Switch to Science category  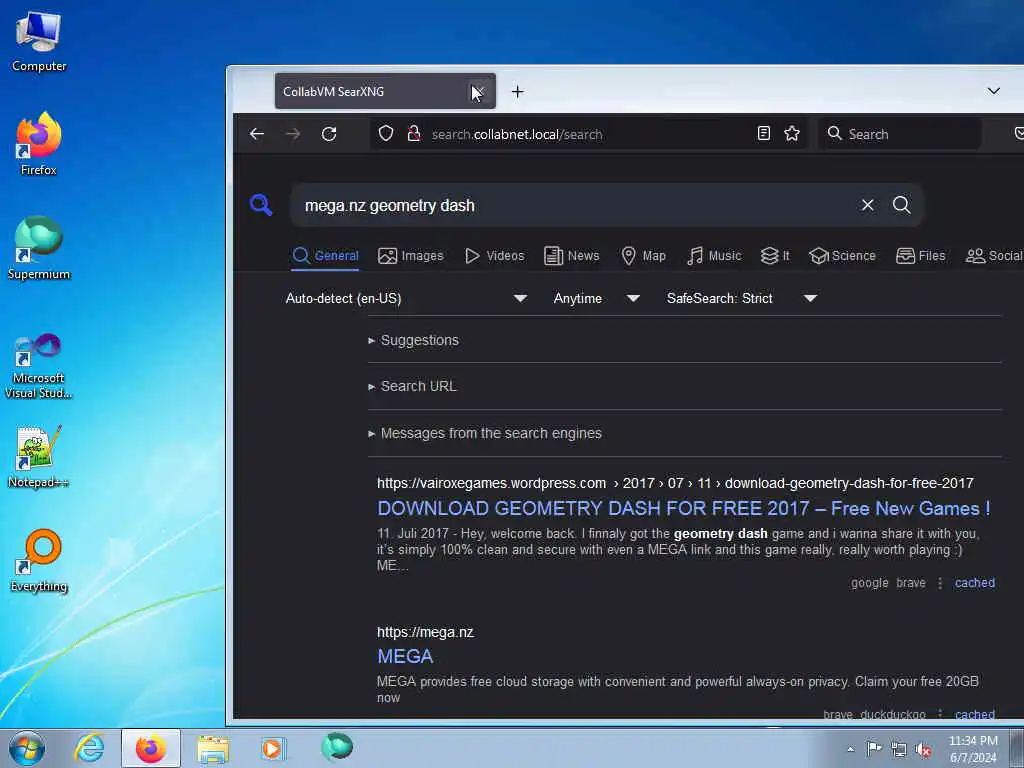[842, 255]
